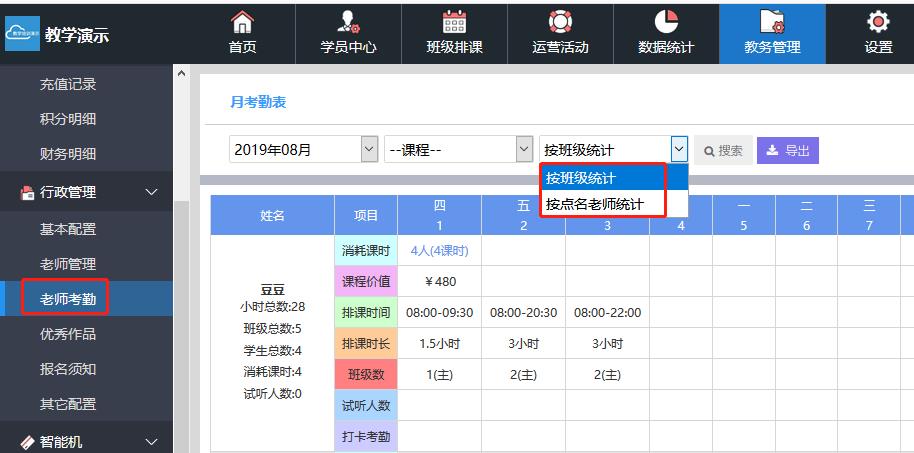Open 财务明细 in sidebar
Viewport: 914px width, 453px height.
(68, 154)
